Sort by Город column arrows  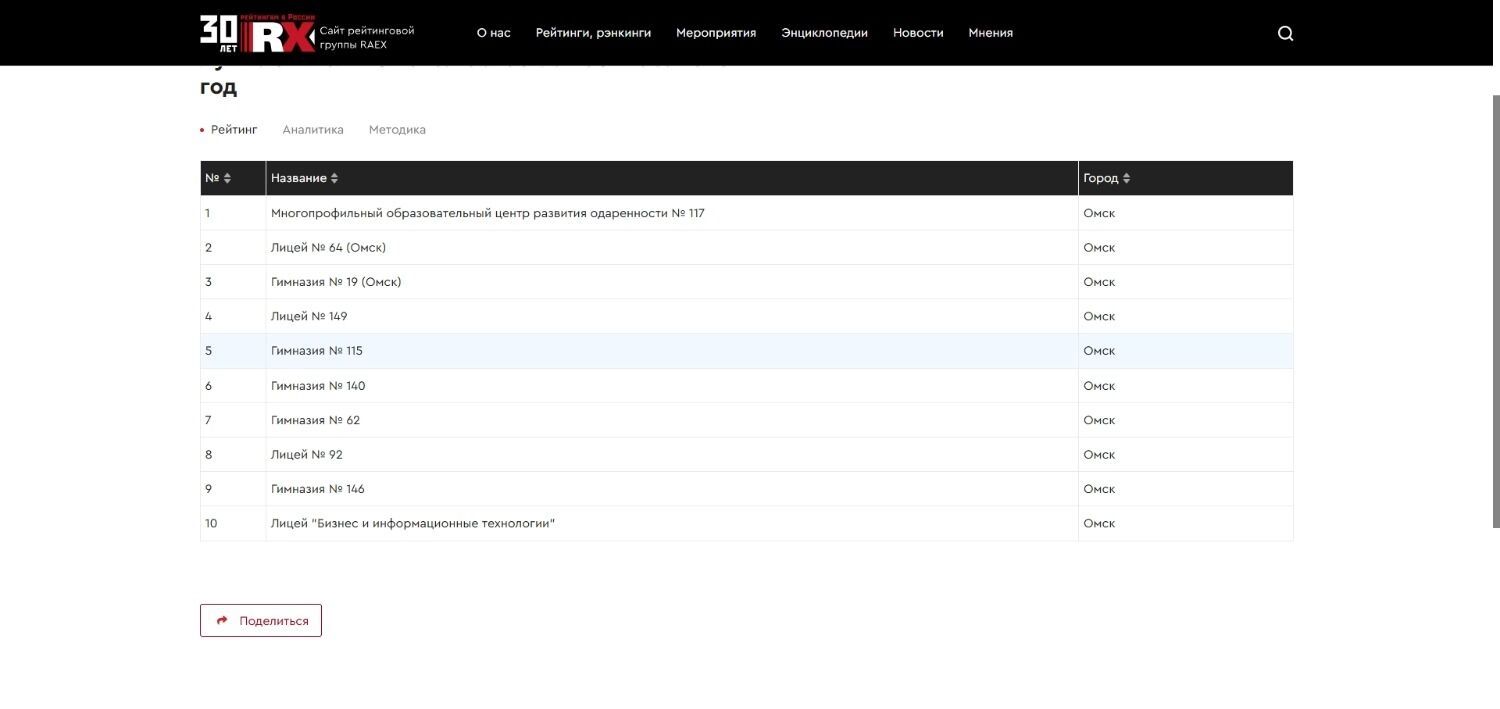point(1126,178)
